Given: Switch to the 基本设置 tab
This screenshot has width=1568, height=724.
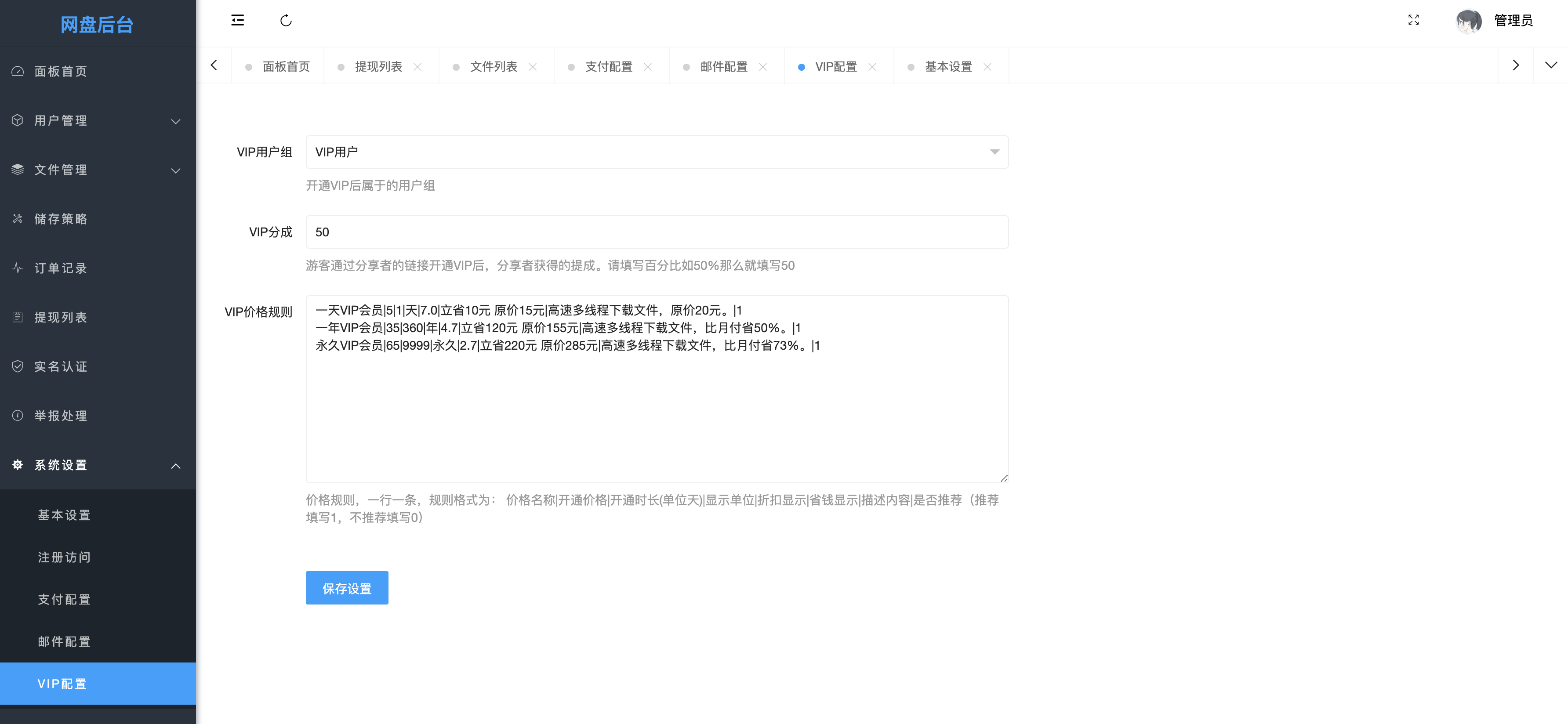Looking at the screenshot, I should click(x=948, y=67).
